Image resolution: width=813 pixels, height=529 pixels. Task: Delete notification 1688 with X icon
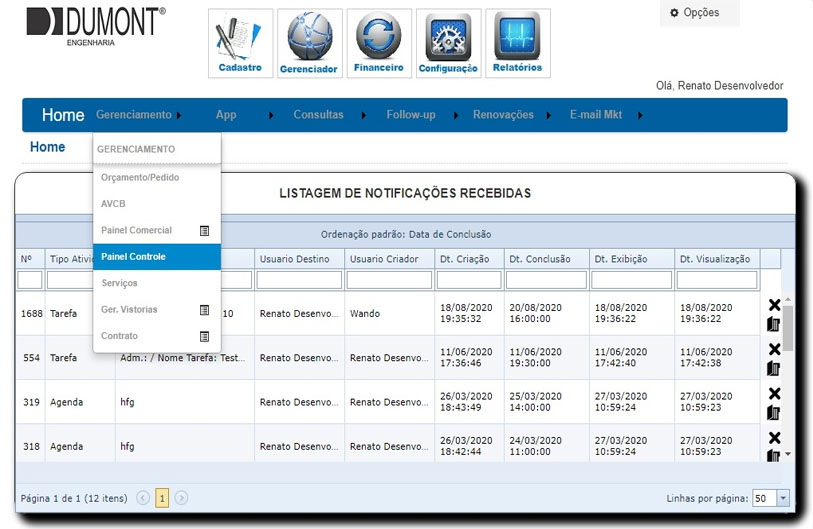coord(774,305)
